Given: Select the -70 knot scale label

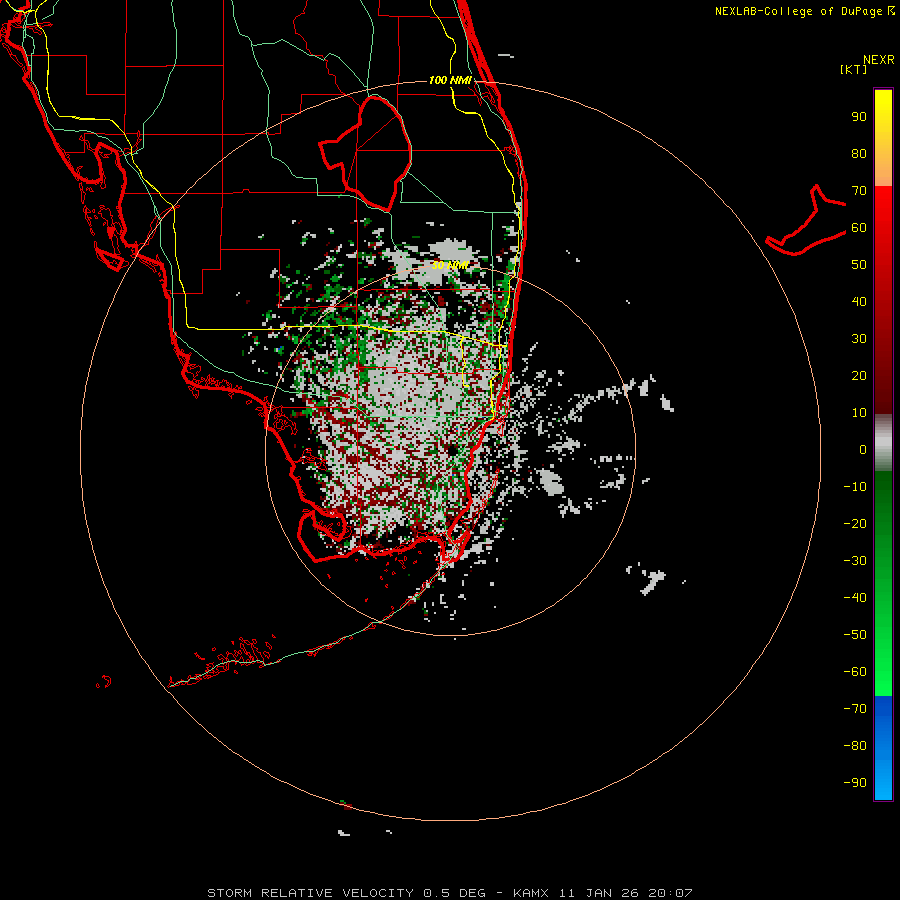Looking at the screenshot, I should (x=855, y=709).
